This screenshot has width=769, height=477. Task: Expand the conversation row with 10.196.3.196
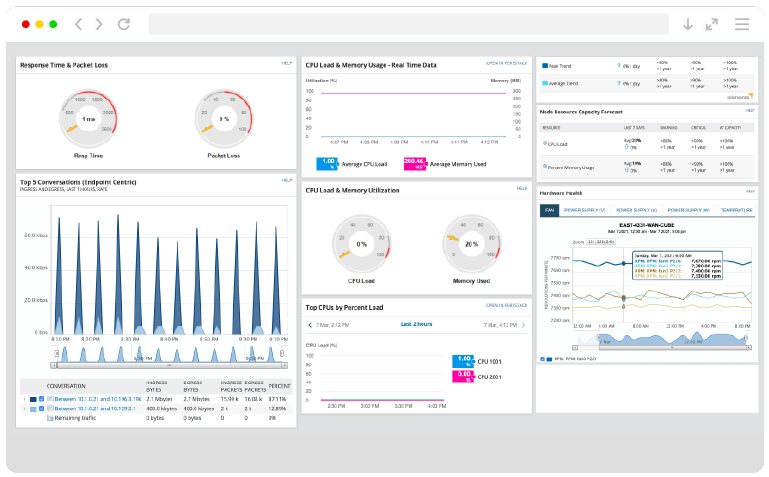coord(25,399)
